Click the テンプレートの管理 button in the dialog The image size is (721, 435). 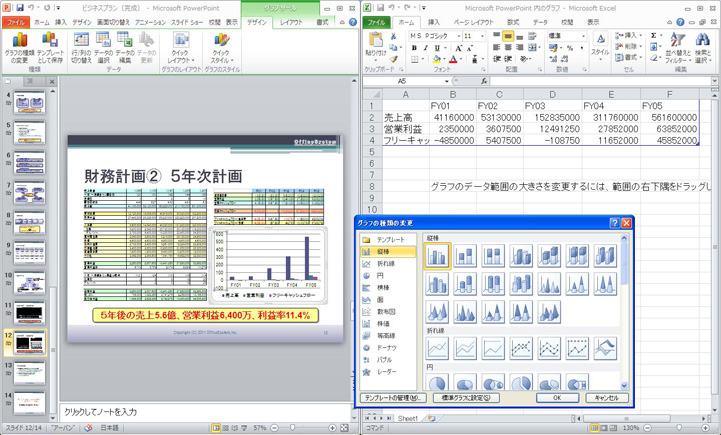coord(393,398)
